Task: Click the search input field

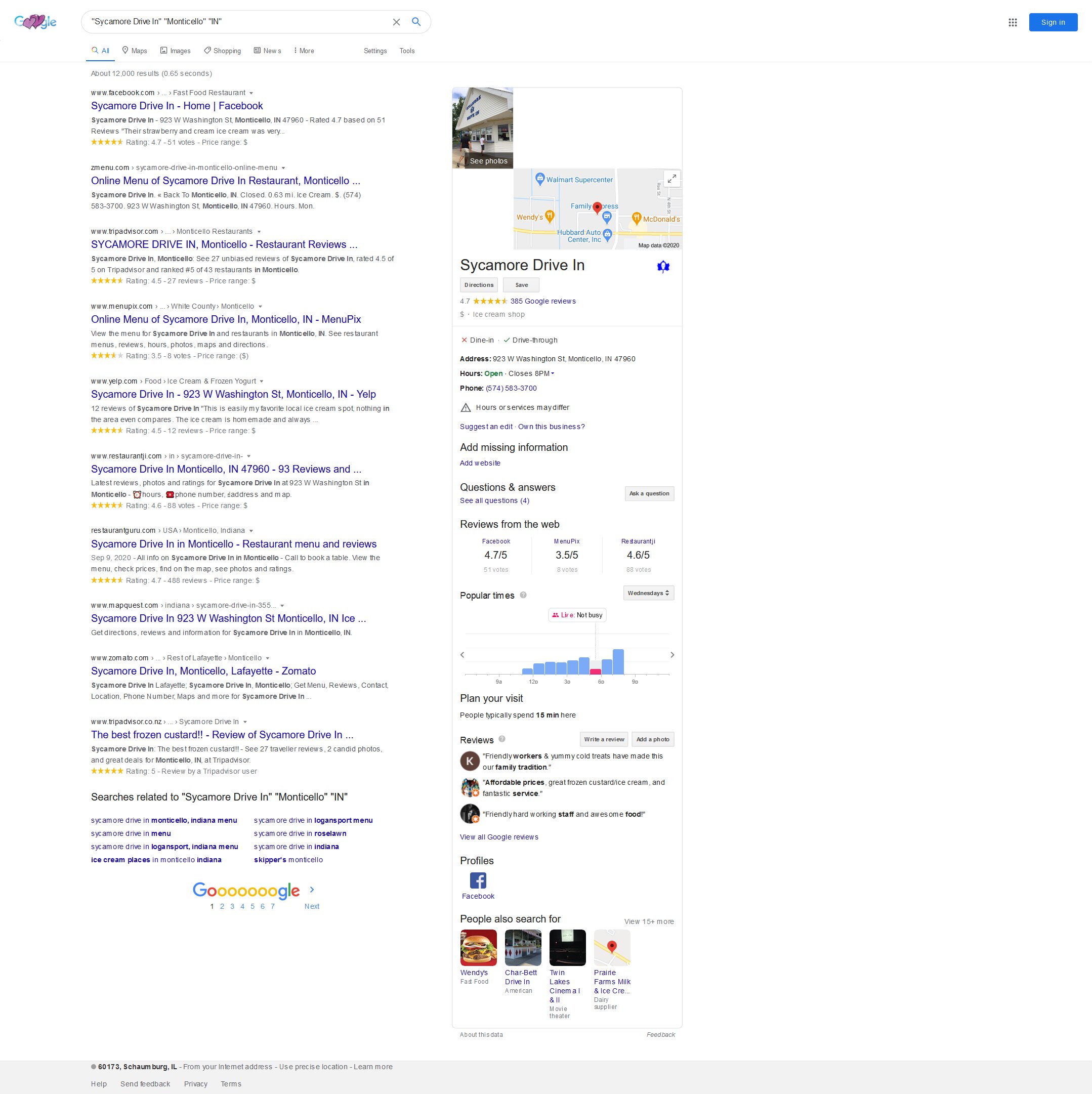Action: click(x=238, y=22)
